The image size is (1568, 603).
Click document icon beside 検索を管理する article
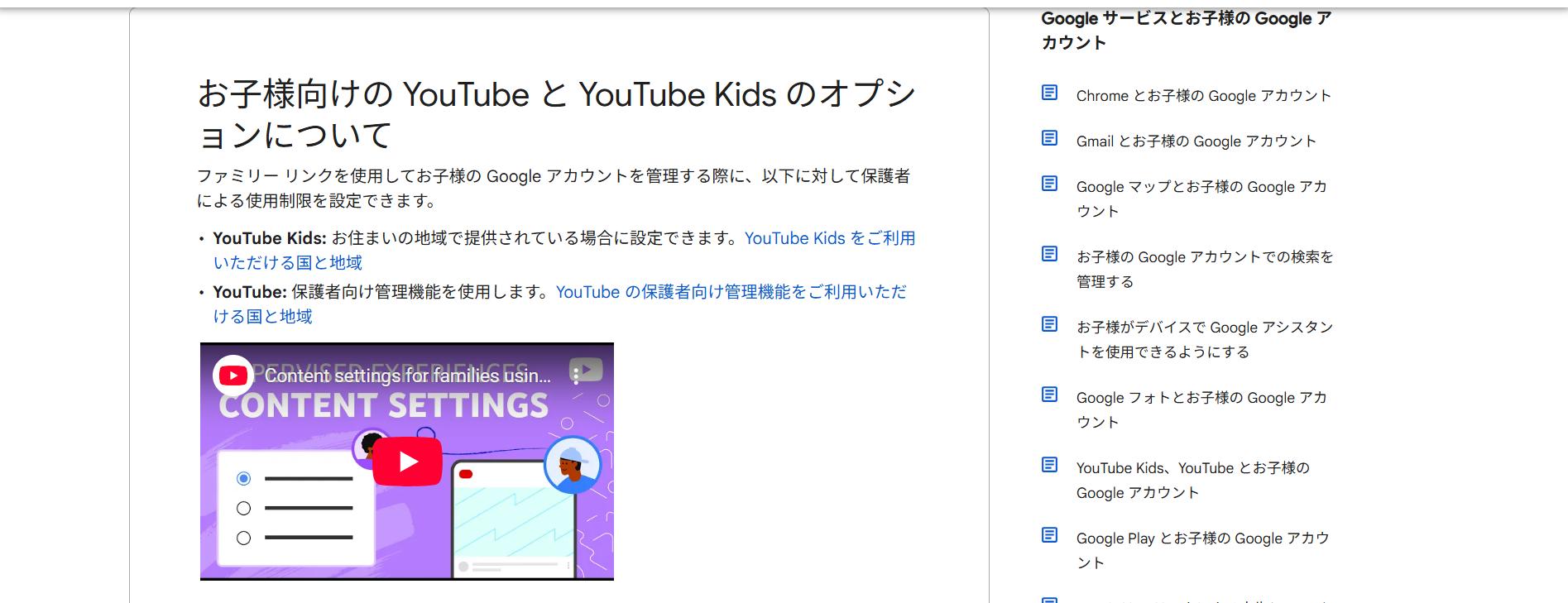click(1049, 254)
